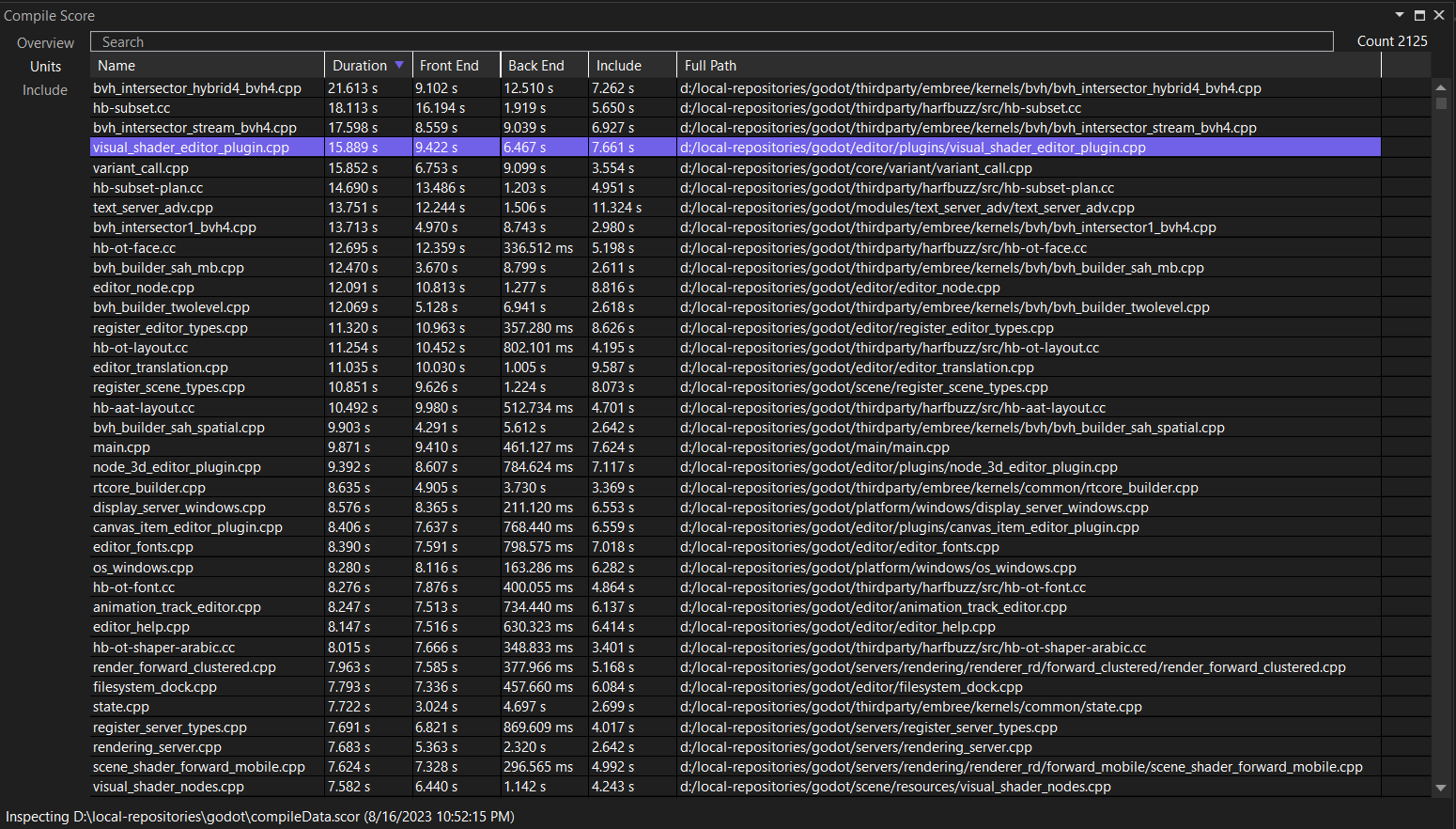Select the visual_shader_nodes.cpp row

pyautogui.click(x=736, y=787)
